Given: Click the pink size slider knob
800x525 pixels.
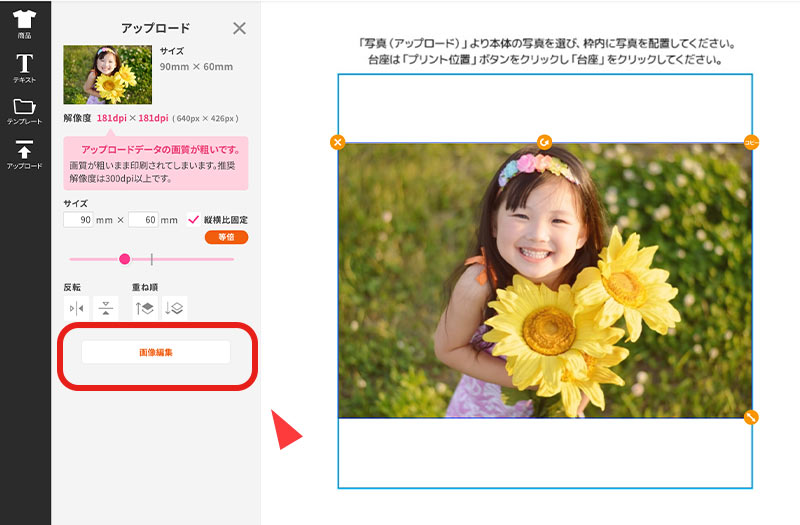Looking at the screenshot, I should (x=125, y=259).
